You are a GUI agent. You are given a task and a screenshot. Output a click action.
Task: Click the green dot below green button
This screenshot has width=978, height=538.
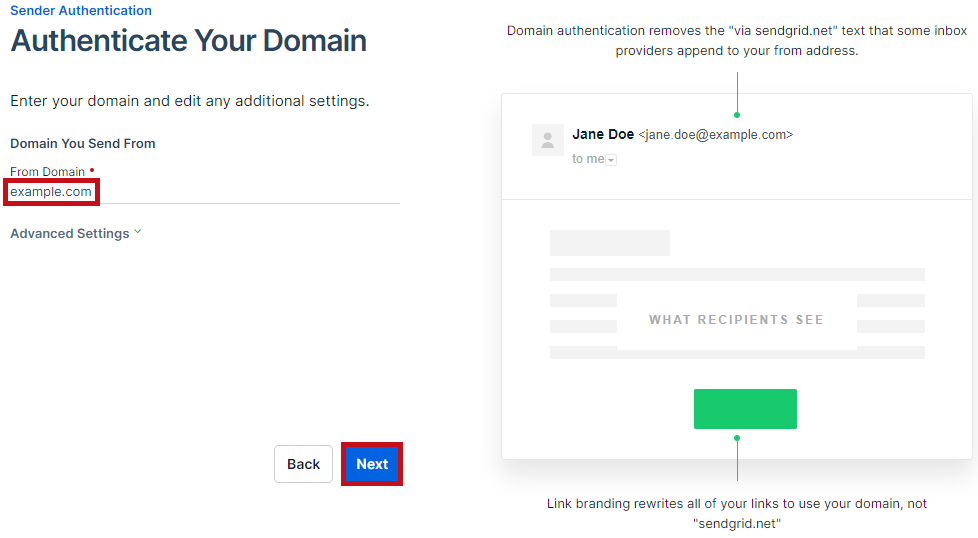737,438
